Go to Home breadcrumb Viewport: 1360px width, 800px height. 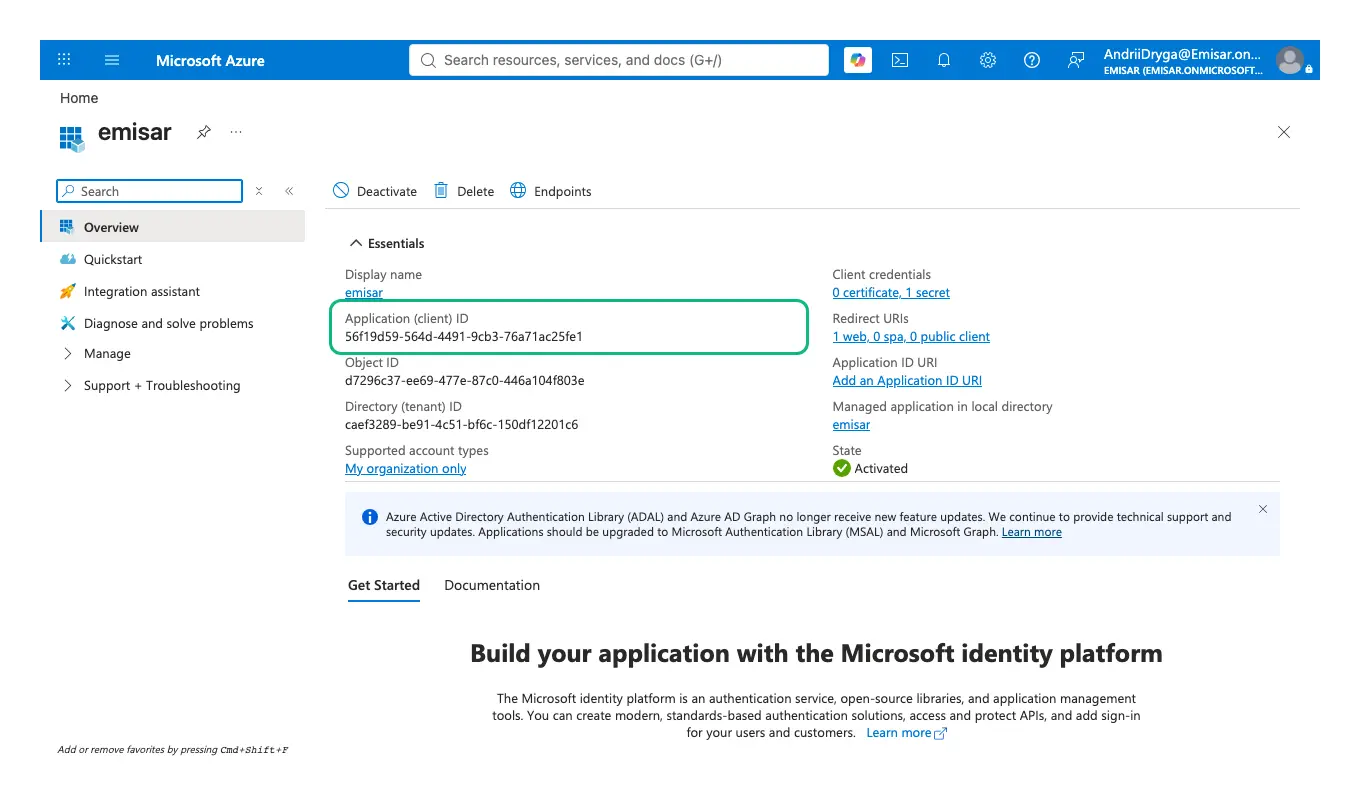click(79, 98)
